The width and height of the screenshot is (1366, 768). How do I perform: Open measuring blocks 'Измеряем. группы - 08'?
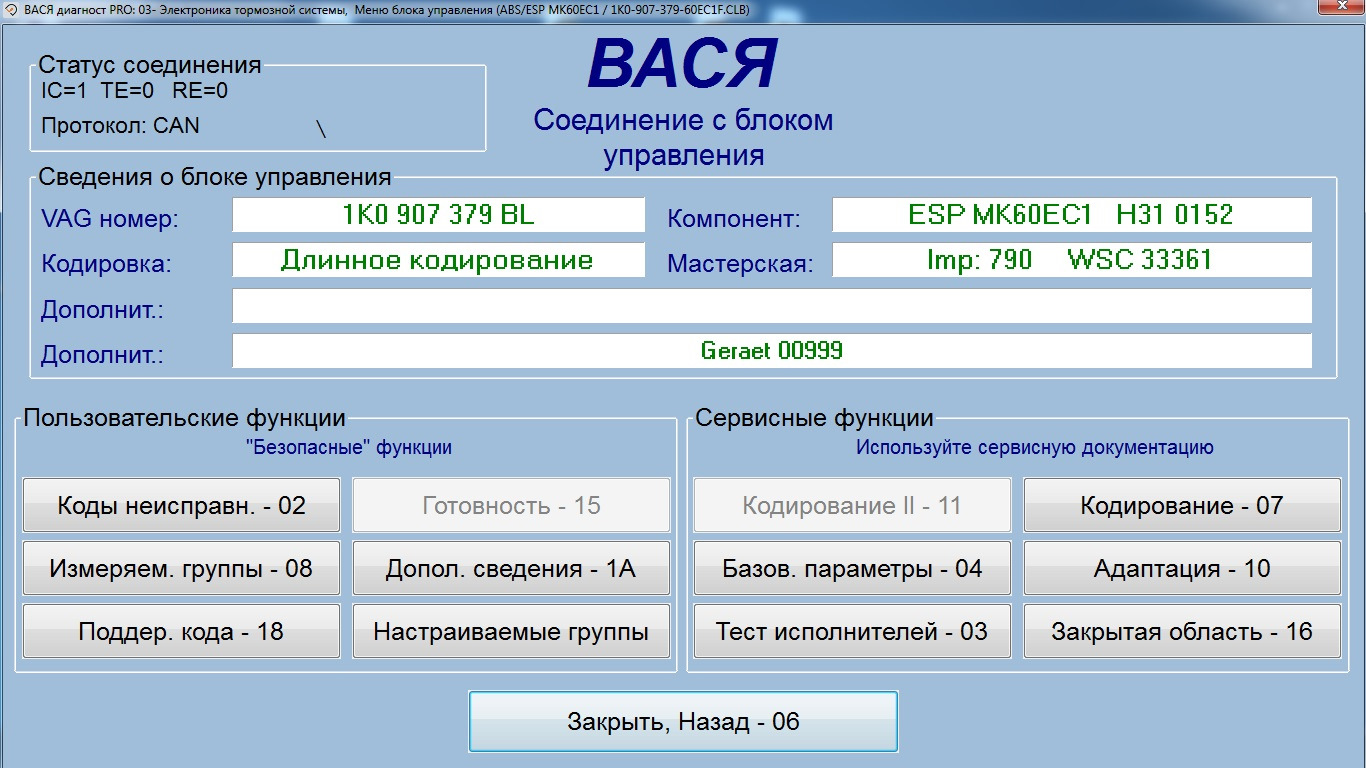coord(181,569)
